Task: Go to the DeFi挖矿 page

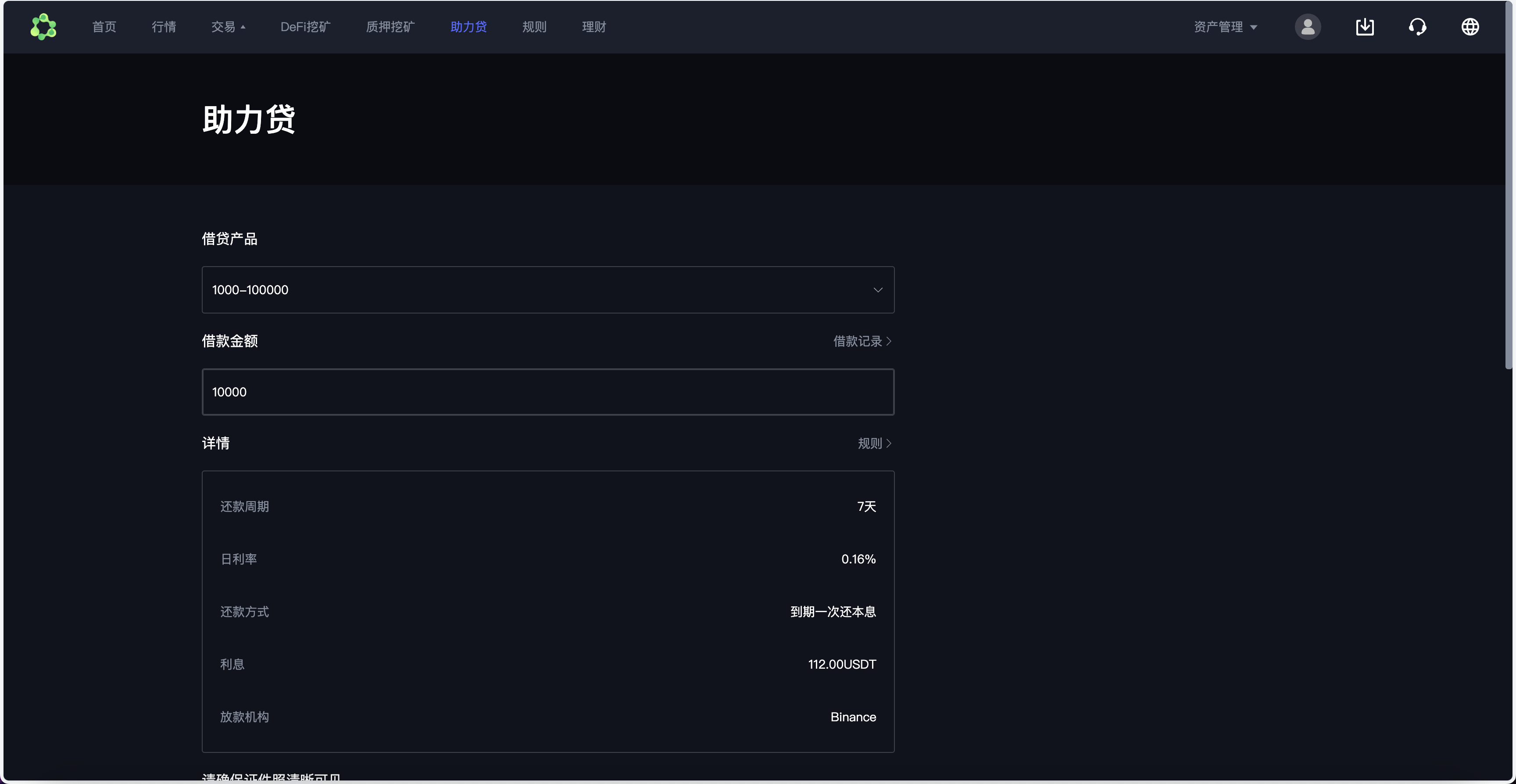Action: click(x=305, y=26)
